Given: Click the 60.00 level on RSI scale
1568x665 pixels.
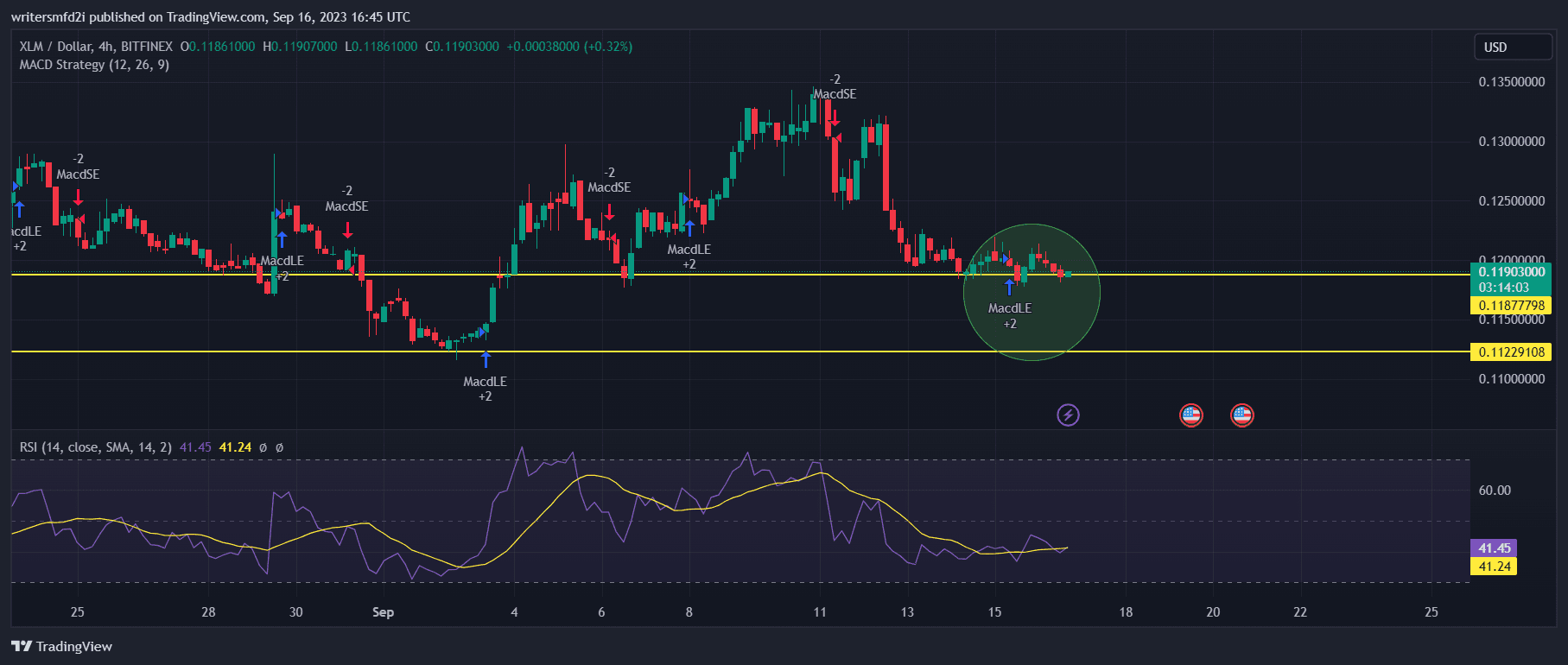Looking at the screenshot, I should (1495, 491).
